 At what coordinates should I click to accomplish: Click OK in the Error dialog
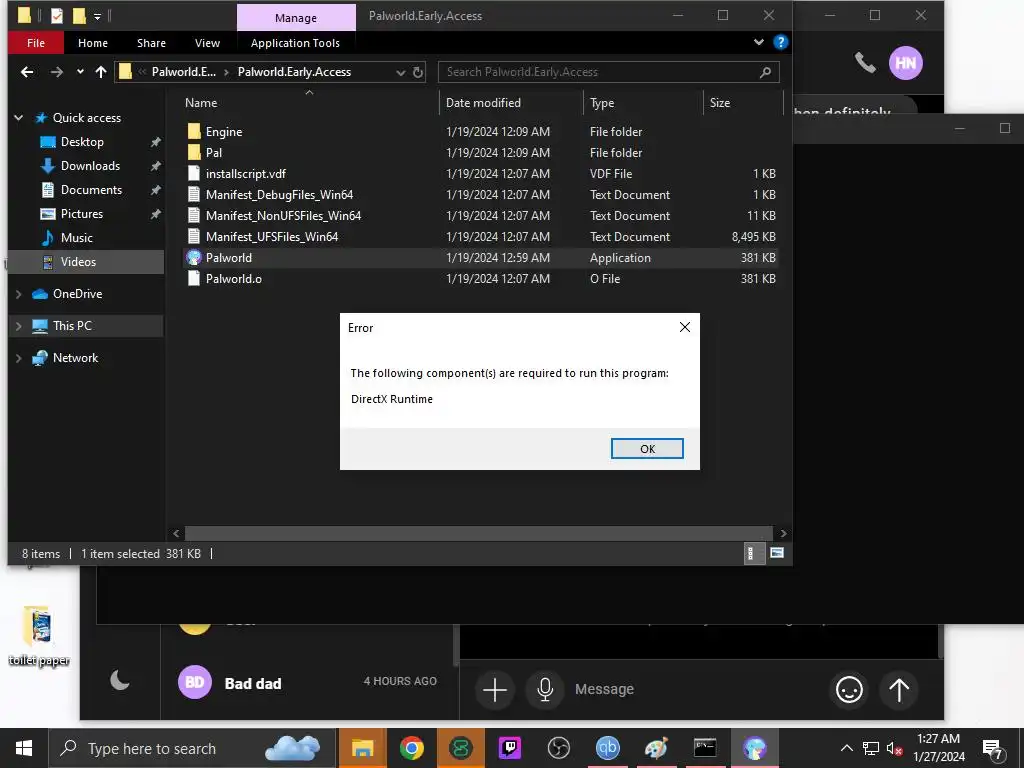(647, 449)
